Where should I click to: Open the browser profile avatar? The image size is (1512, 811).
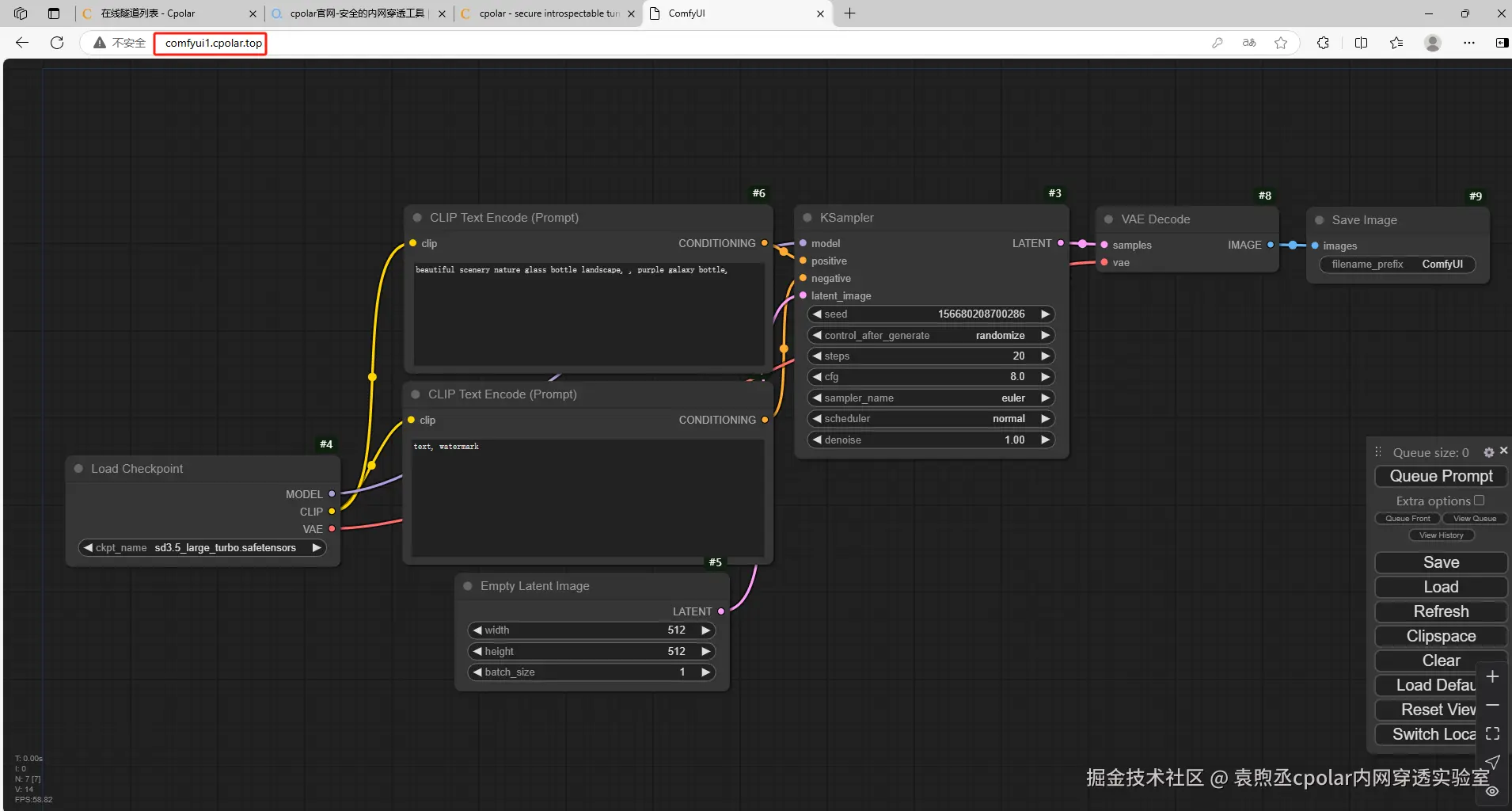tap(1432, 43)
